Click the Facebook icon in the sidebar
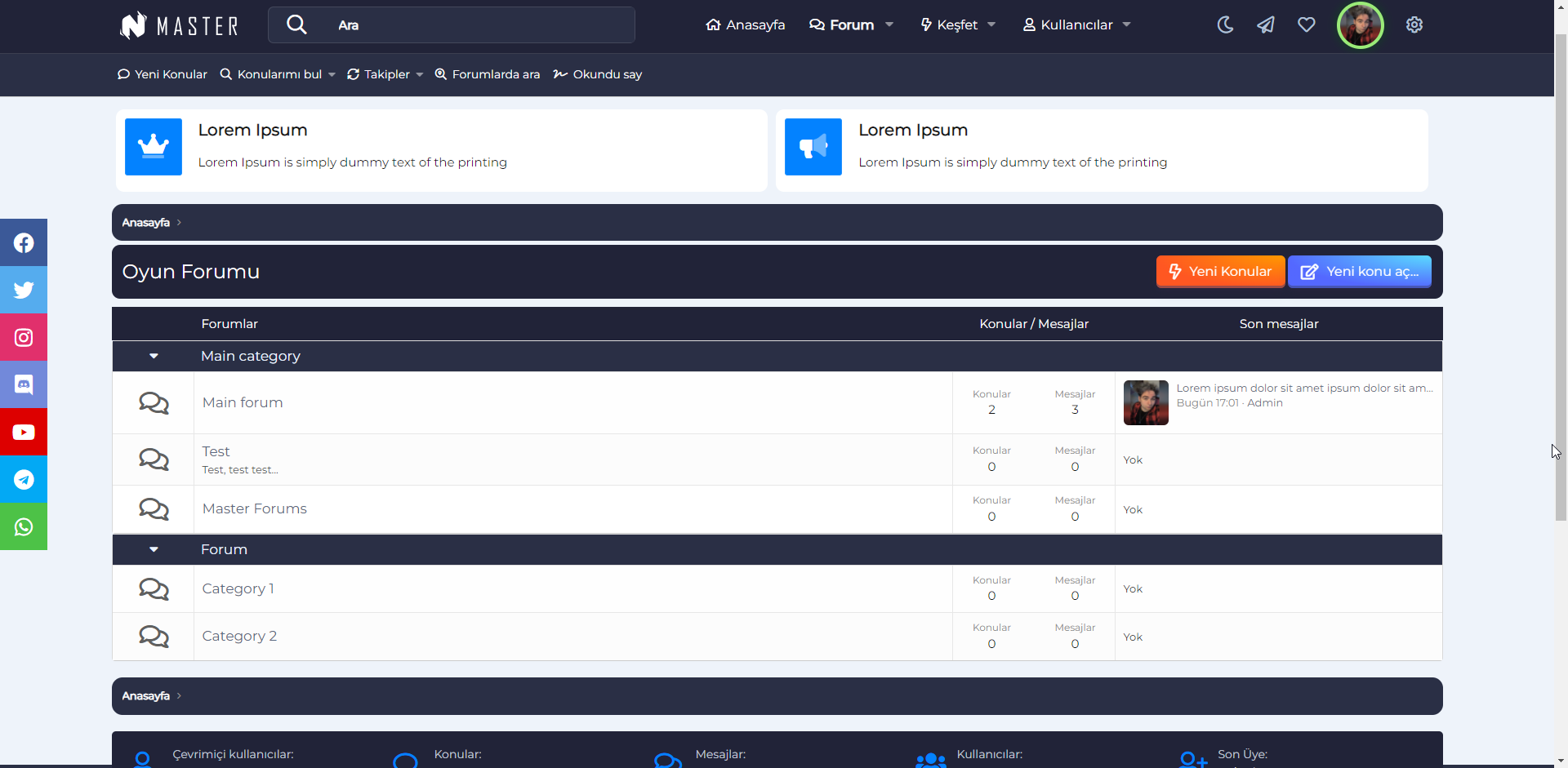This screenshot has width=1568, height=768. [24, 242]
